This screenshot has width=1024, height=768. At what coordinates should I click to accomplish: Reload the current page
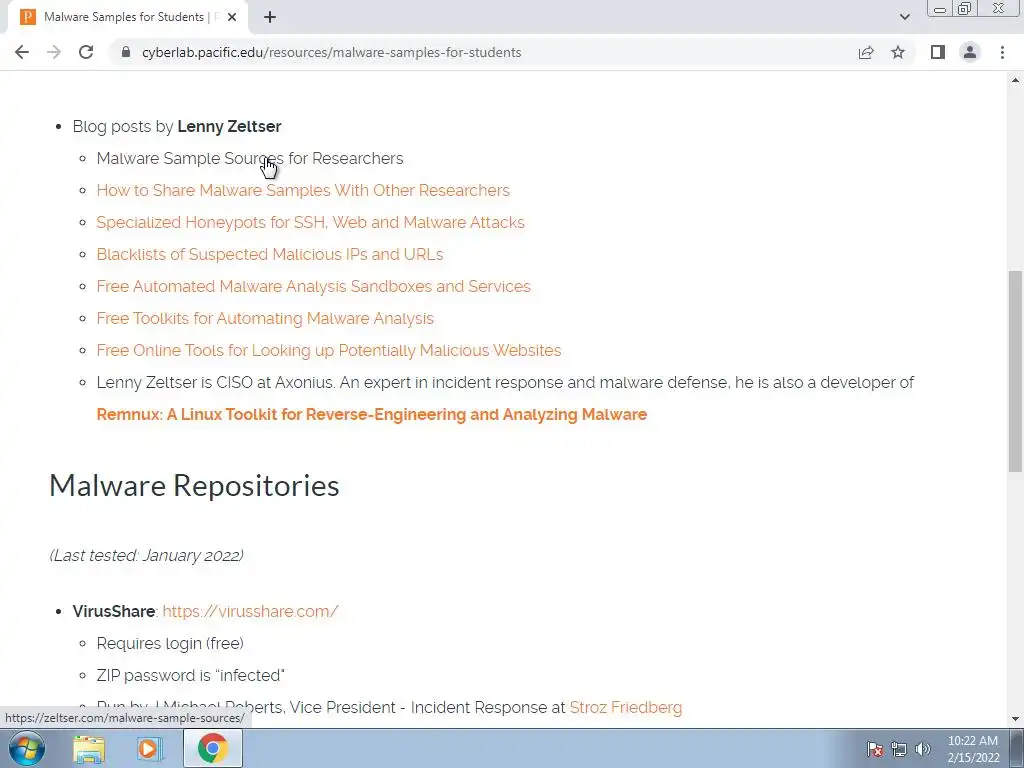tap(86, 52)
